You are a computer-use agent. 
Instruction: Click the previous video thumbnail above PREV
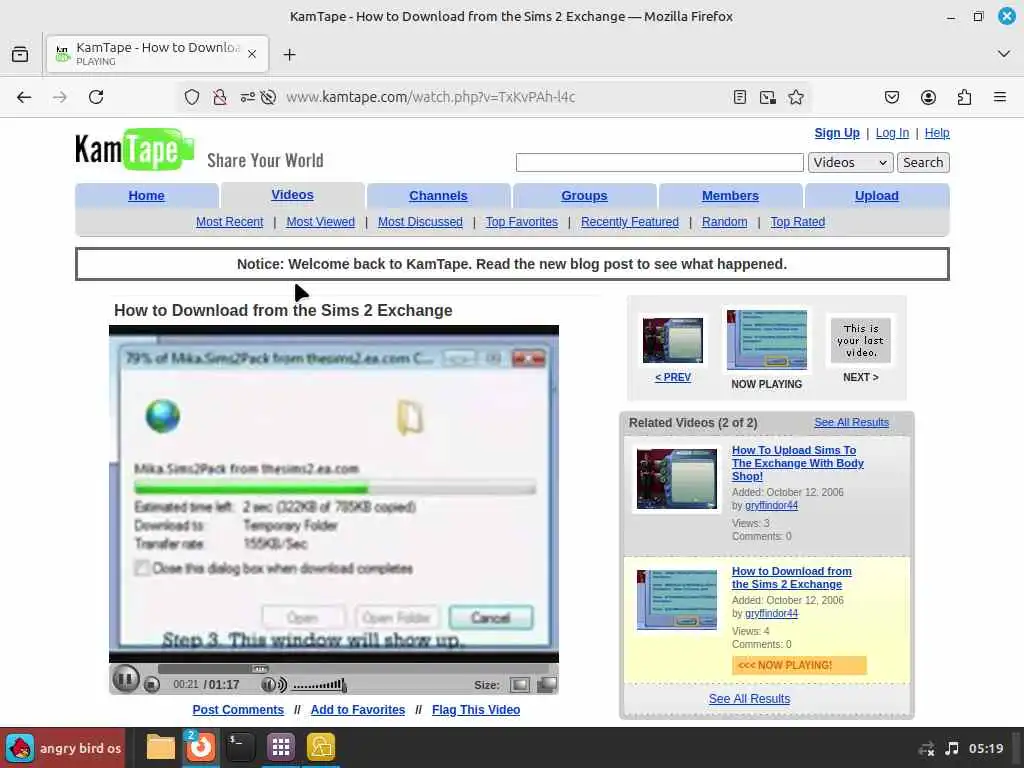click(x=673, y=340)
